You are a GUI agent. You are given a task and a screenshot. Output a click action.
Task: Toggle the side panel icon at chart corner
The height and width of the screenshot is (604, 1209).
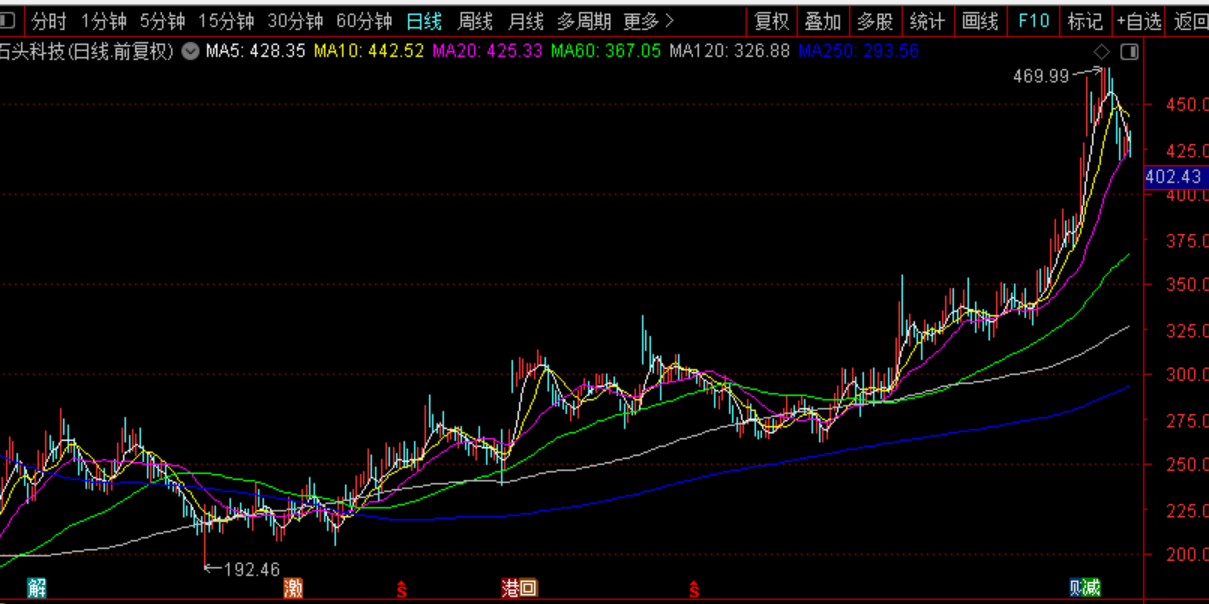[1129, 51]
